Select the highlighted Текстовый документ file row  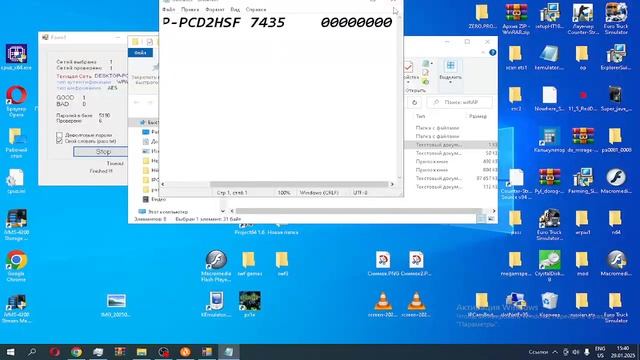451,145
